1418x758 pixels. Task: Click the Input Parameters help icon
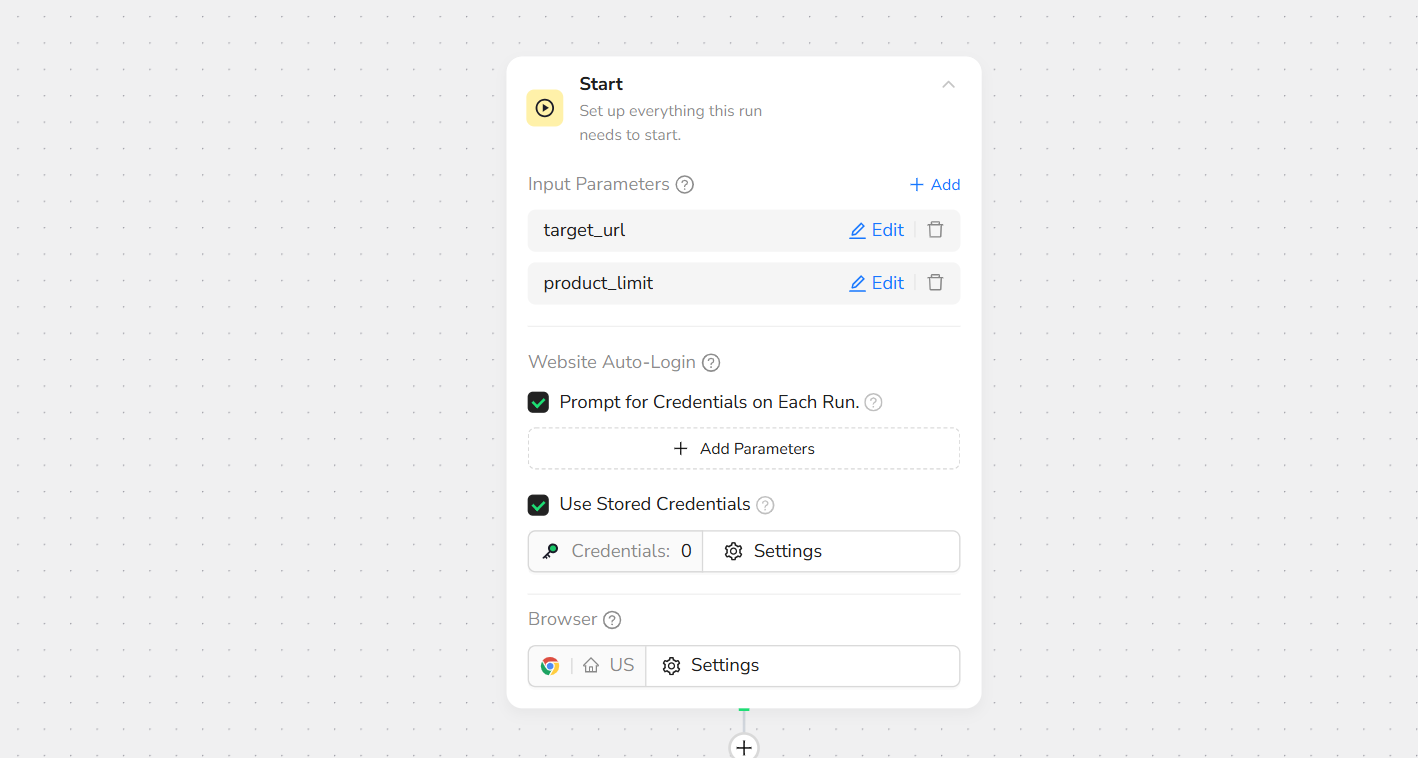(685, 185)
